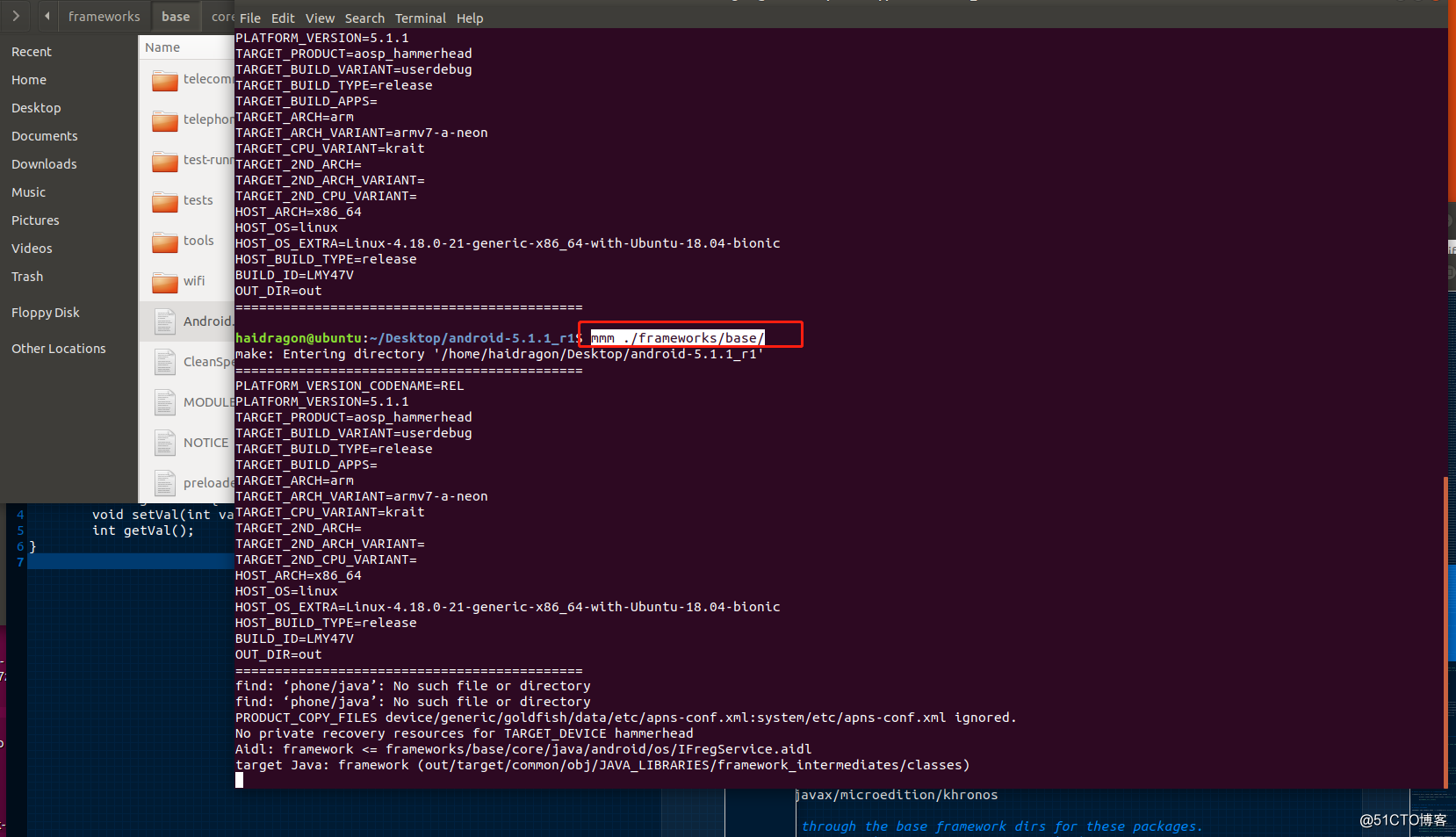
Task: Open Downloads in file manager sidebar
Action: [44, 164]
